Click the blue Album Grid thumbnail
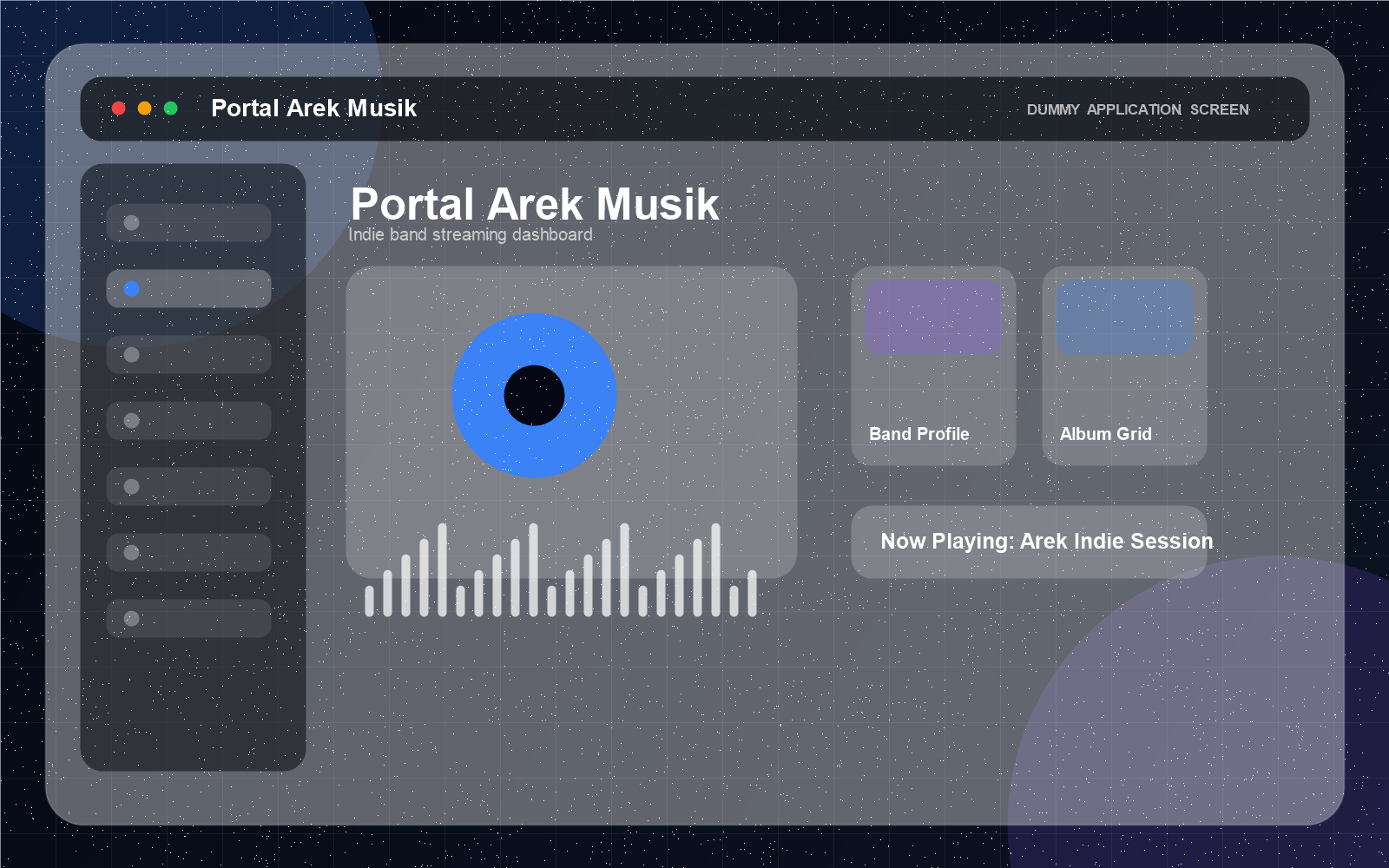Image resolution: width=1389 pixels, height=868 pixels. tap(1124, 317)
